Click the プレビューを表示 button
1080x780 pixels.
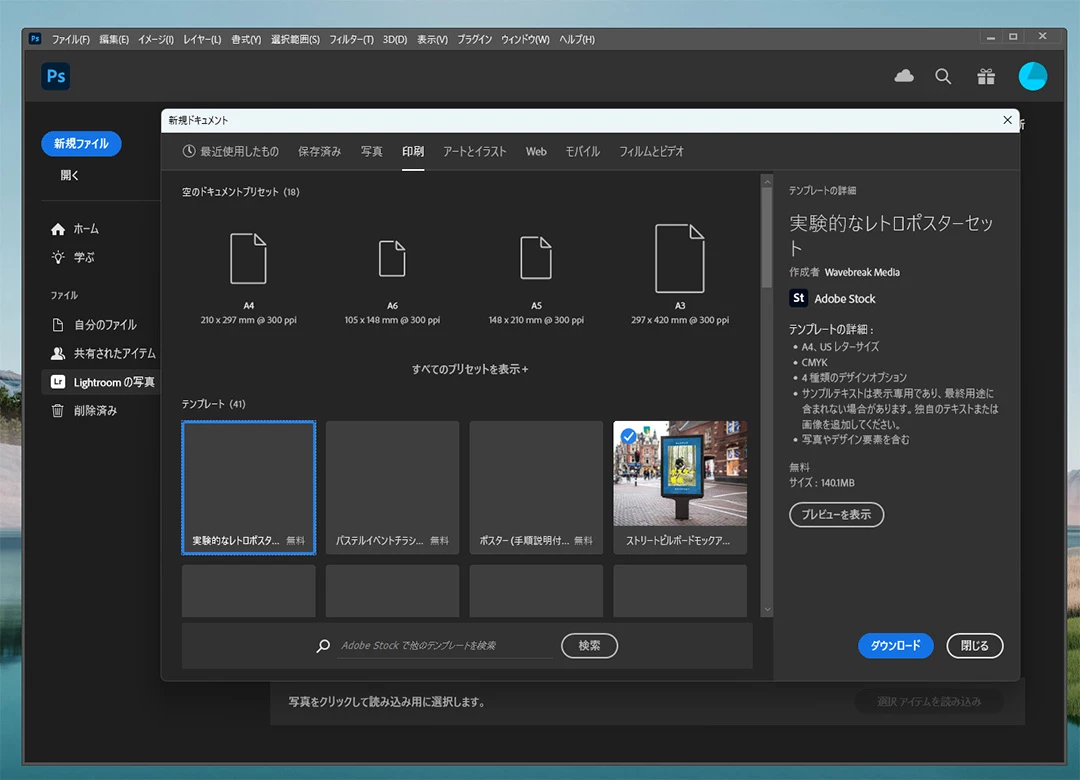pos(836,515)
